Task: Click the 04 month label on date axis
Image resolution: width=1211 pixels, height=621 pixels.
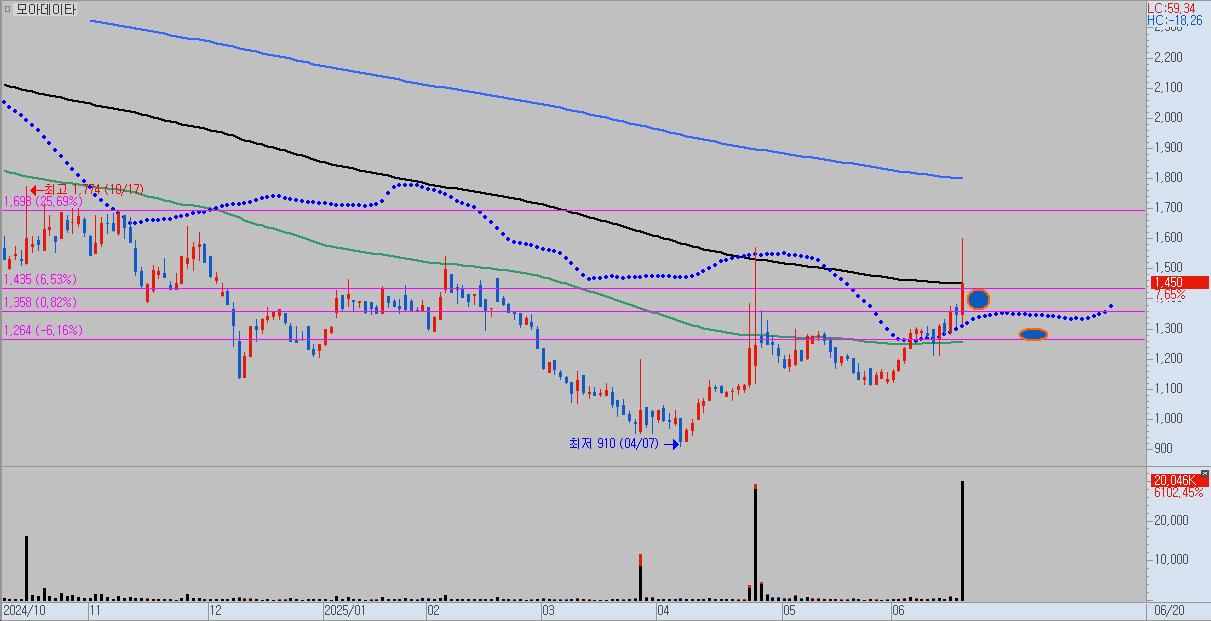Action: pos(663,608)
